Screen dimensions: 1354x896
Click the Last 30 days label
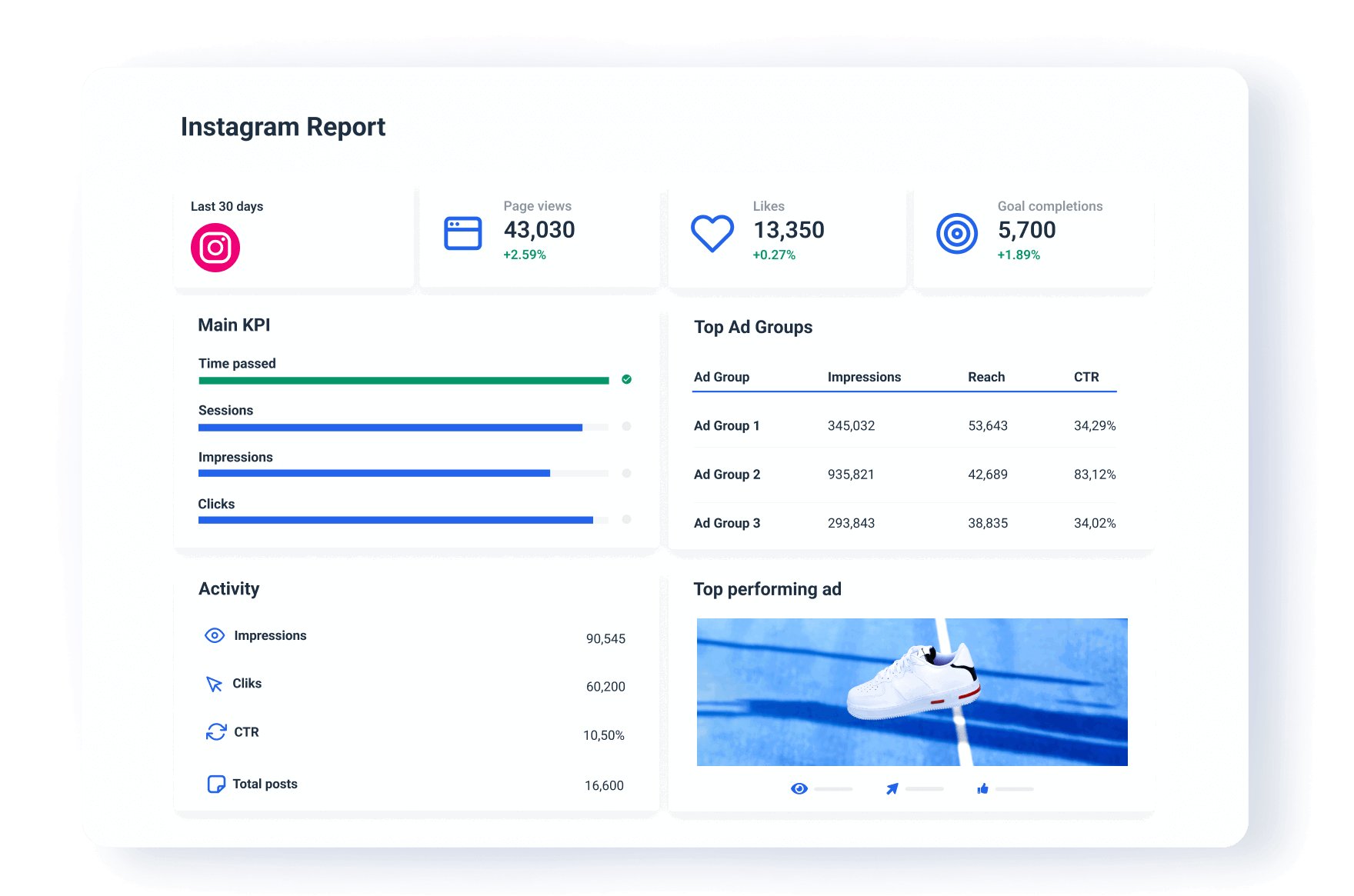click(226, 206)
